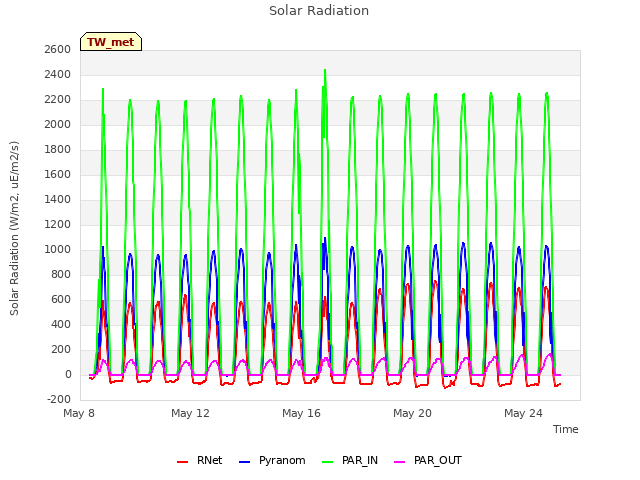Select the May 16 x-axis tick label
This screenshot has width=640, height=480.
click(x=301, y=413)
